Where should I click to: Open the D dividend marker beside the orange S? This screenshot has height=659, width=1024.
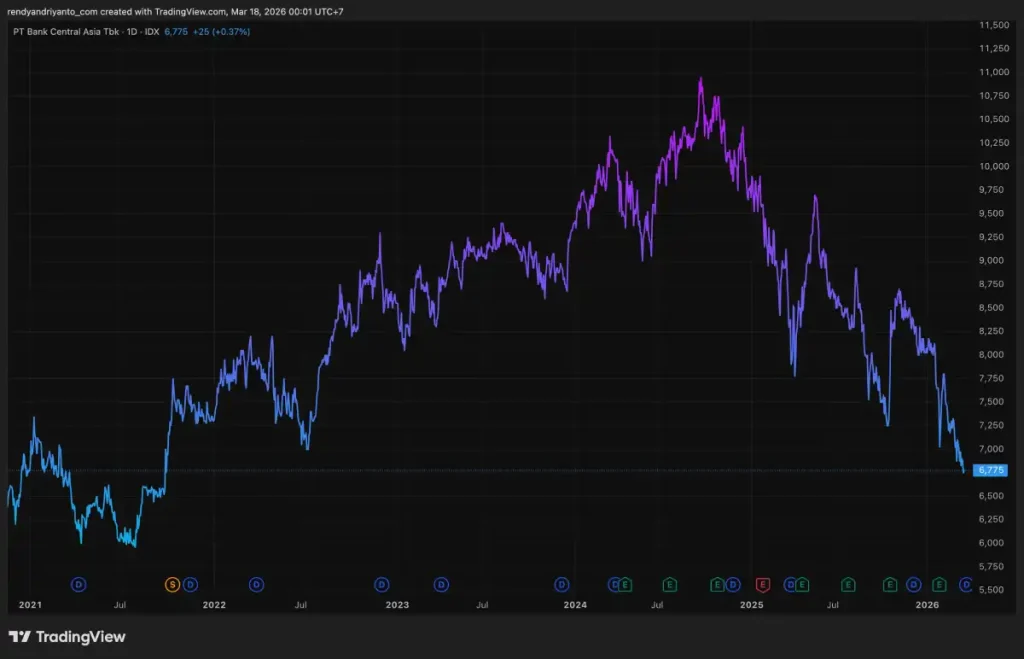tap(190, 584)
